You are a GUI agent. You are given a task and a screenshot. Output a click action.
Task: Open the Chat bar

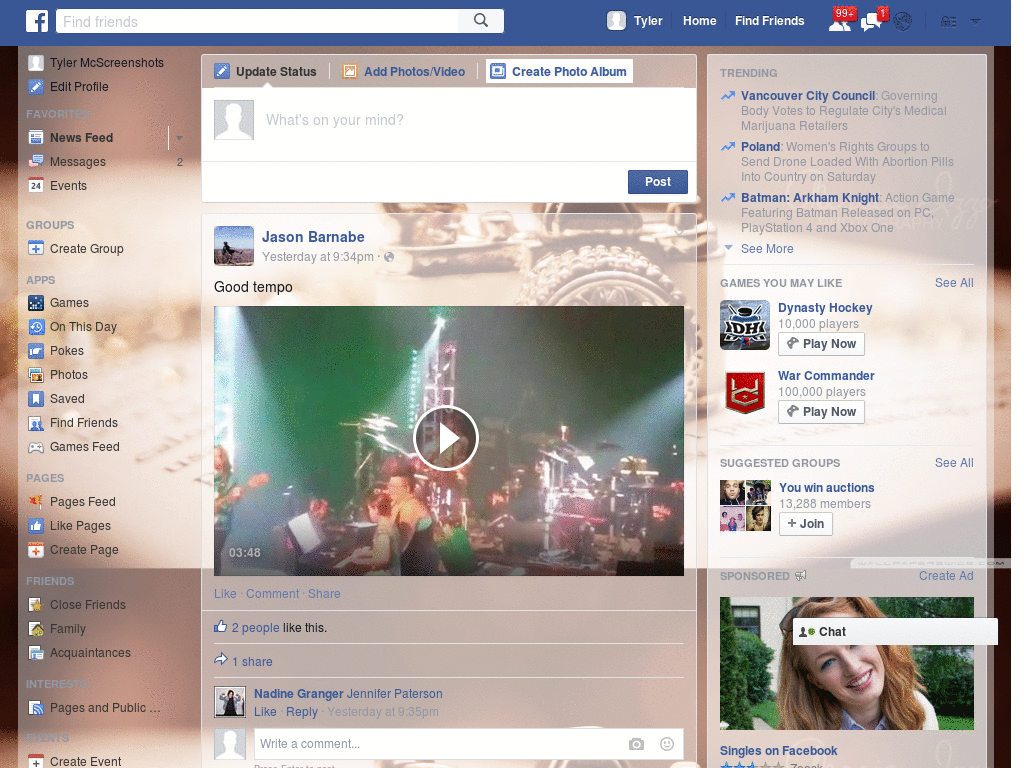895,632
